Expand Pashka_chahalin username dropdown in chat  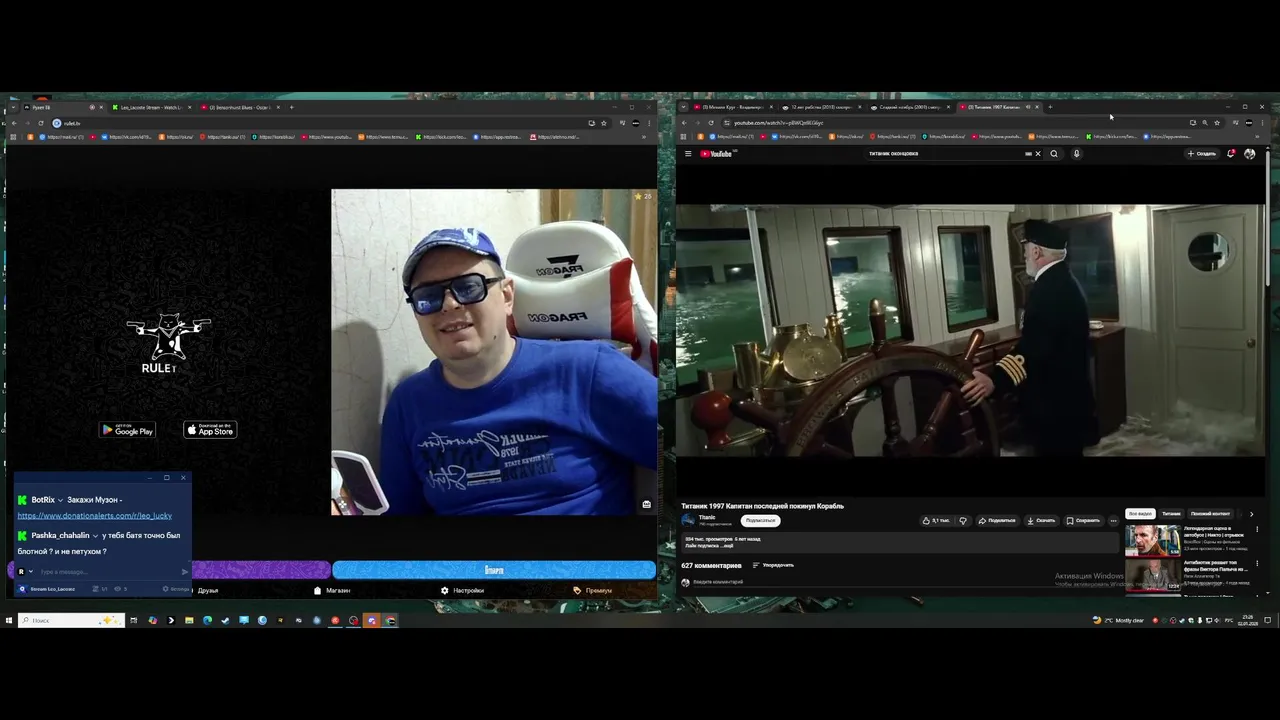pos(95,536)
